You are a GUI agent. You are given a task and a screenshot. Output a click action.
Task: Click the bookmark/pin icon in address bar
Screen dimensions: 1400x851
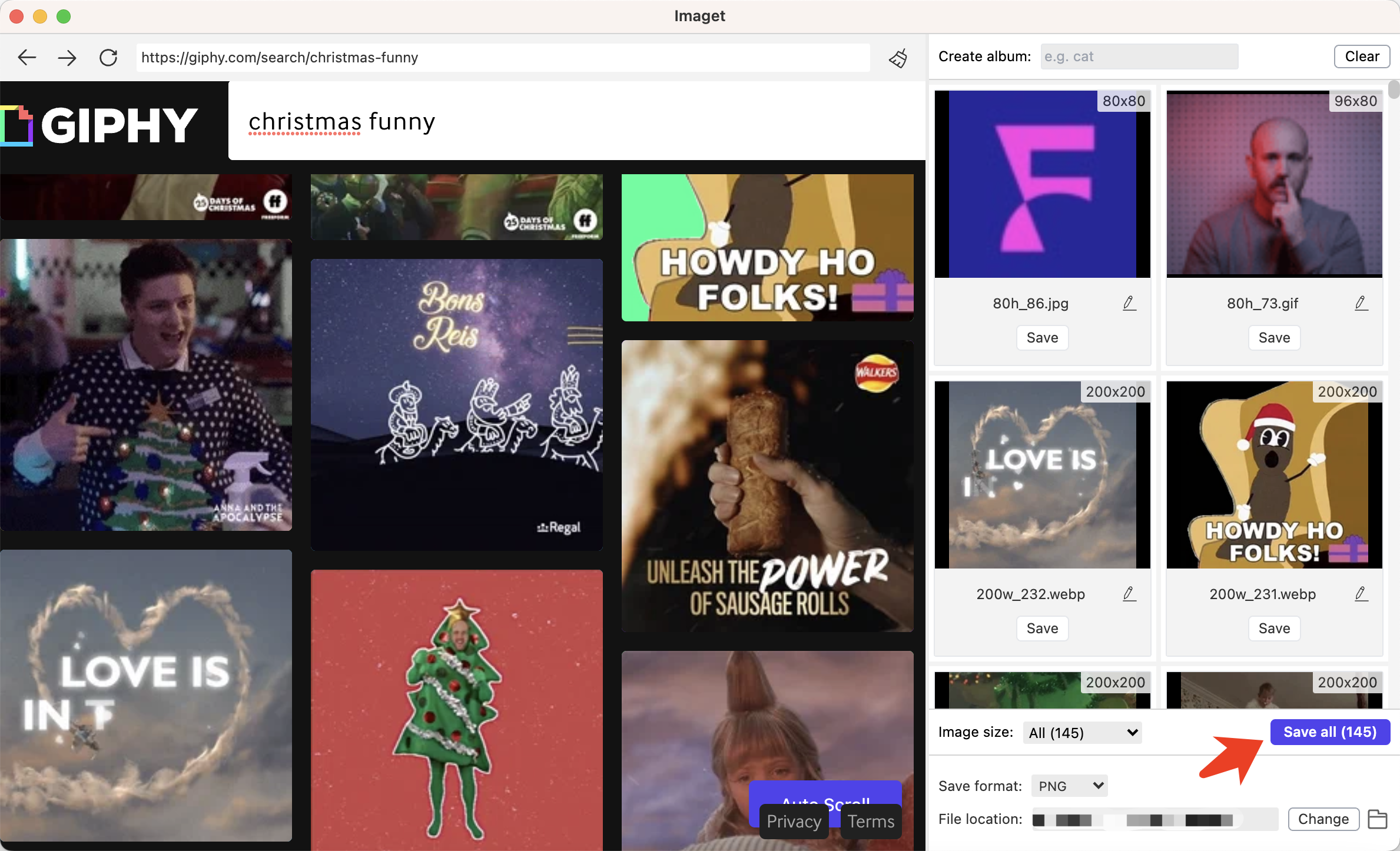tap(898, 57)
